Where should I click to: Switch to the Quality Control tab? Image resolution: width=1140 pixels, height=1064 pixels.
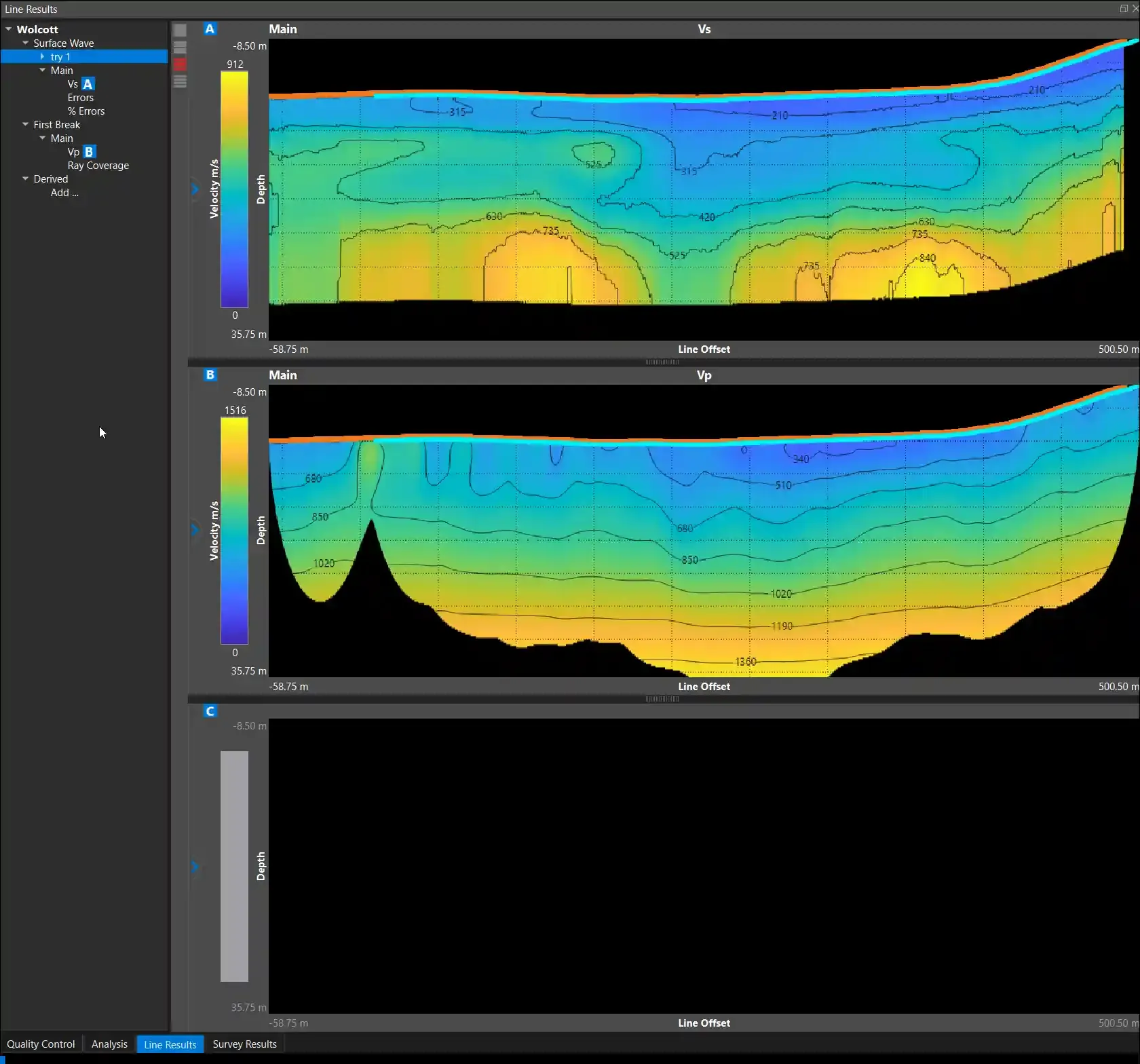[x=41, y=1044]
